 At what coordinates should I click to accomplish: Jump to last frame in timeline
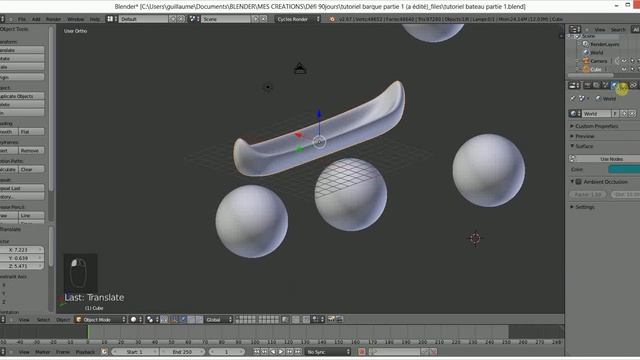(298, 351)
